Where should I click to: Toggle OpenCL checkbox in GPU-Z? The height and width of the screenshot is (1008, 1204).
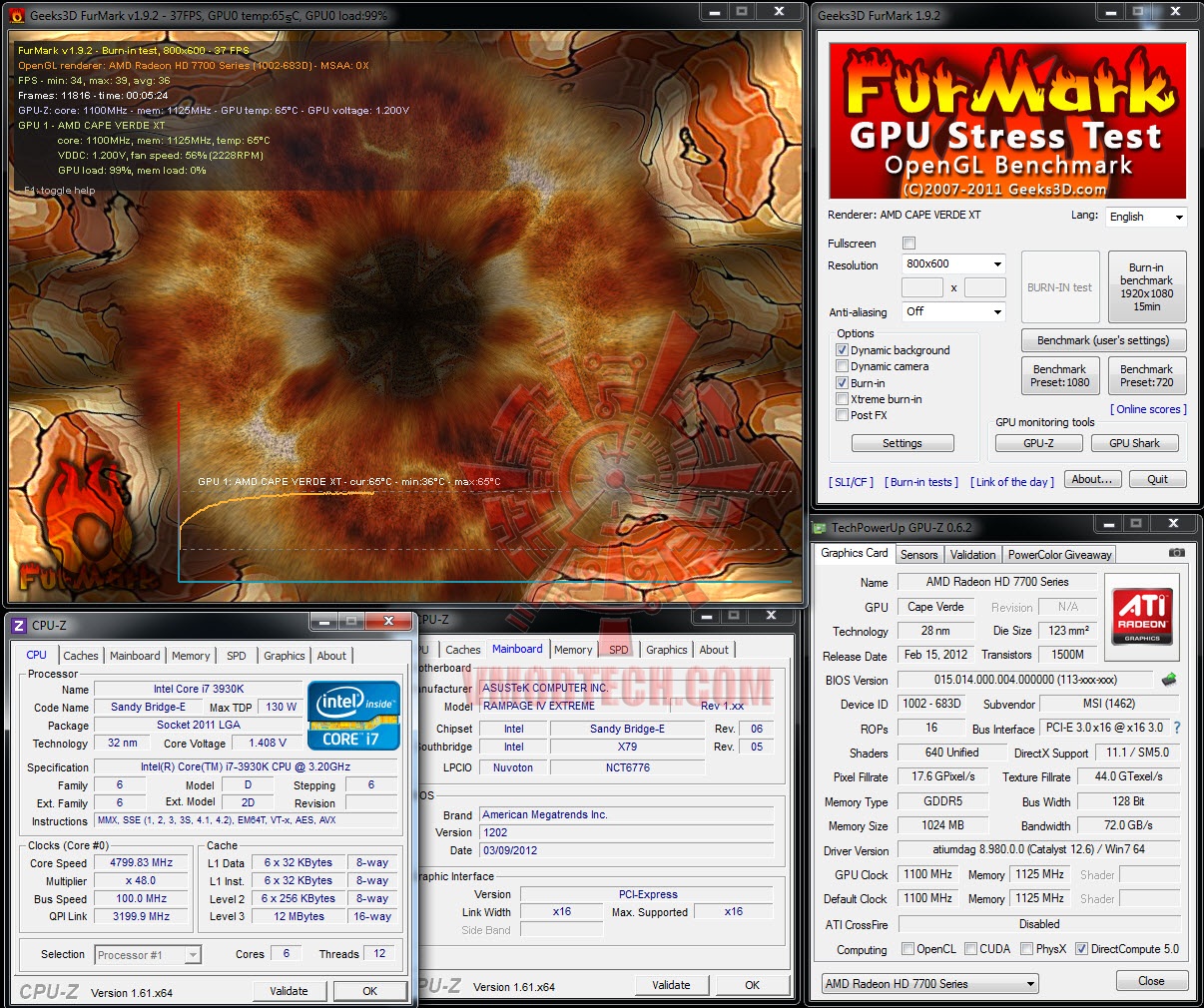pyautogui.click(x=907, y=949)
